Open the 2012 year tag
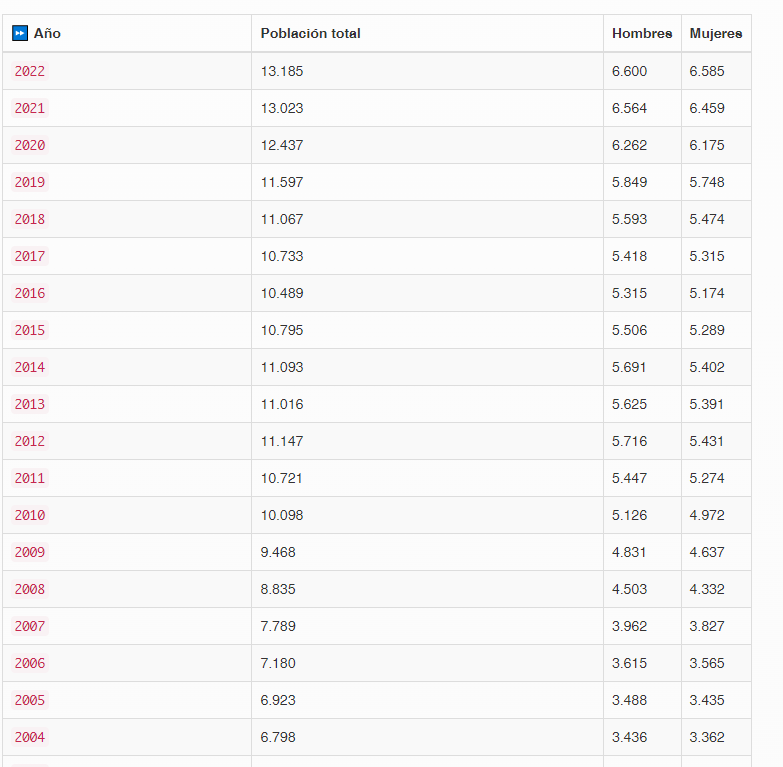The height and width of the screenshot is (767, 783). (30, 441)
